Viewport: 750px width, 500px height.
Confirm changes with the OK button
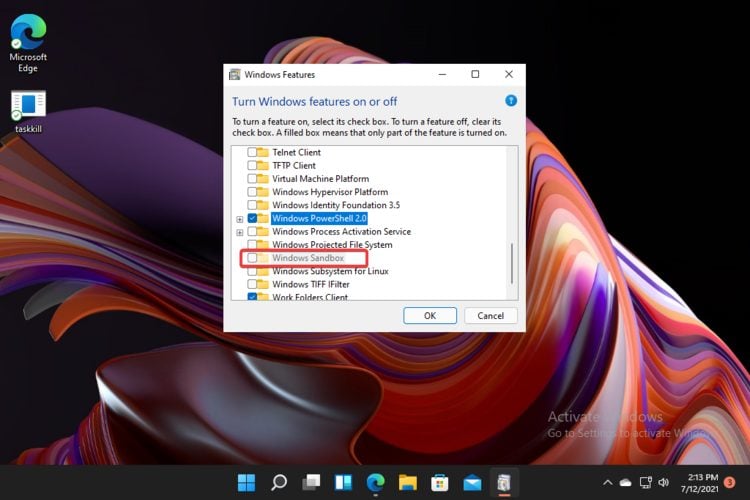tap(430, 316)
